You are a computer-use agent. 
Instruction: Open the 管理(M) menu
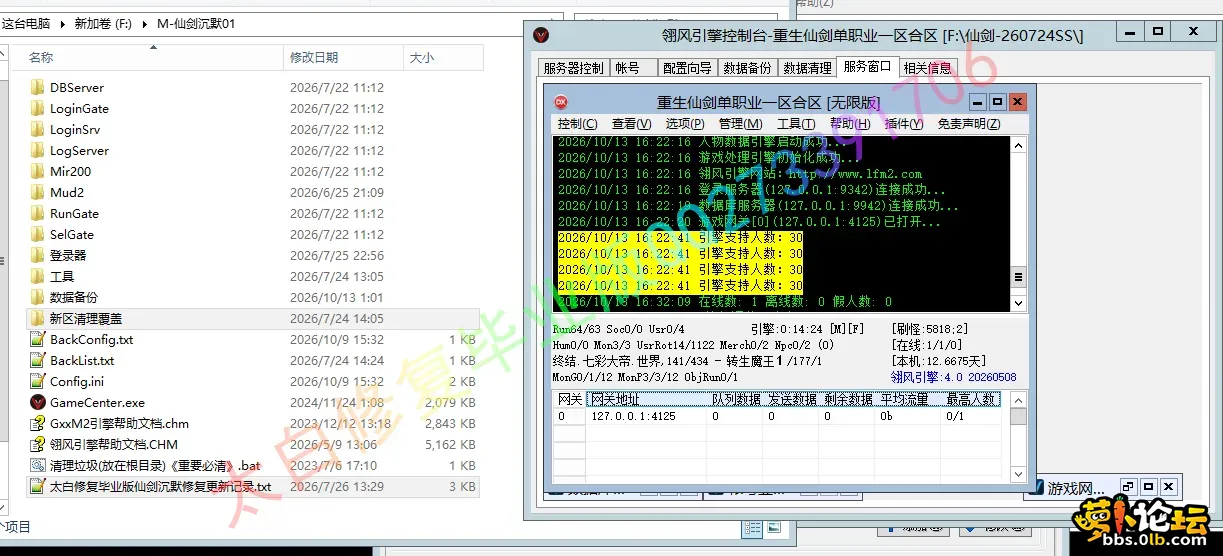point(740,124)
